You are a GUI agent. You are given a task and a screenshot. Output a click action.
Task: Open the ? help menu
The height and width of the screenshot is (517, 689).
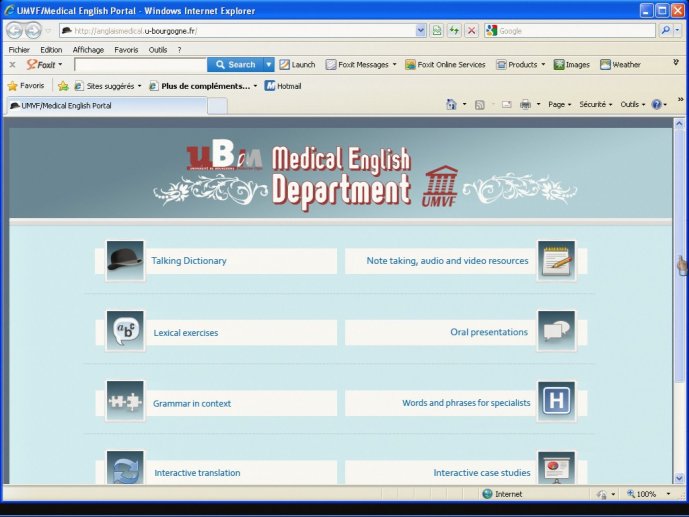click(179, 50)
